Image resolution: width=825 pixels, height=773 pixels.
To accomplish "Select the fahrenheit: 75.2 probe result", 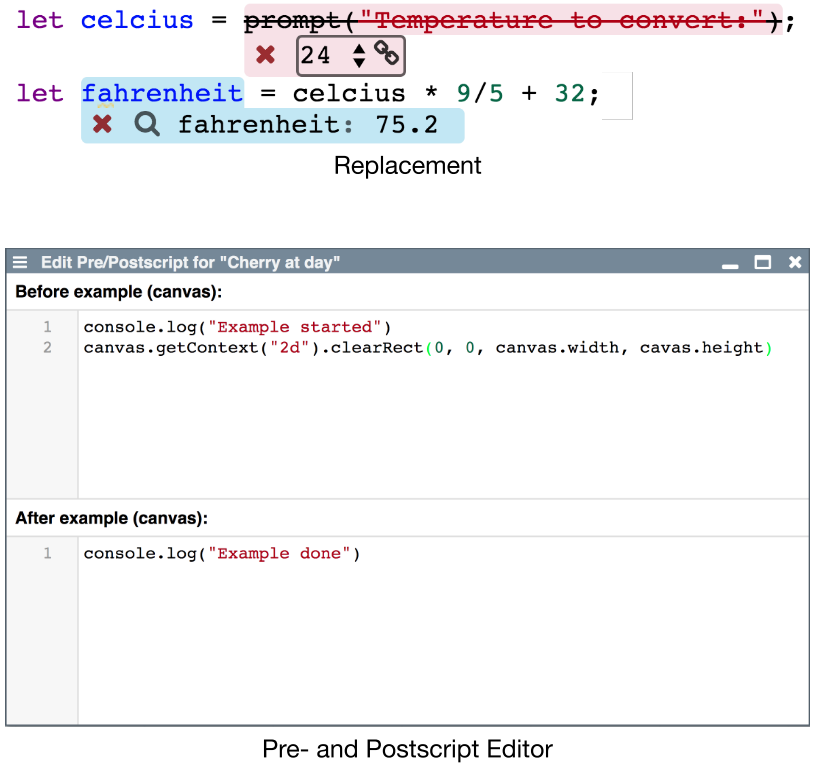I will 308,125.
